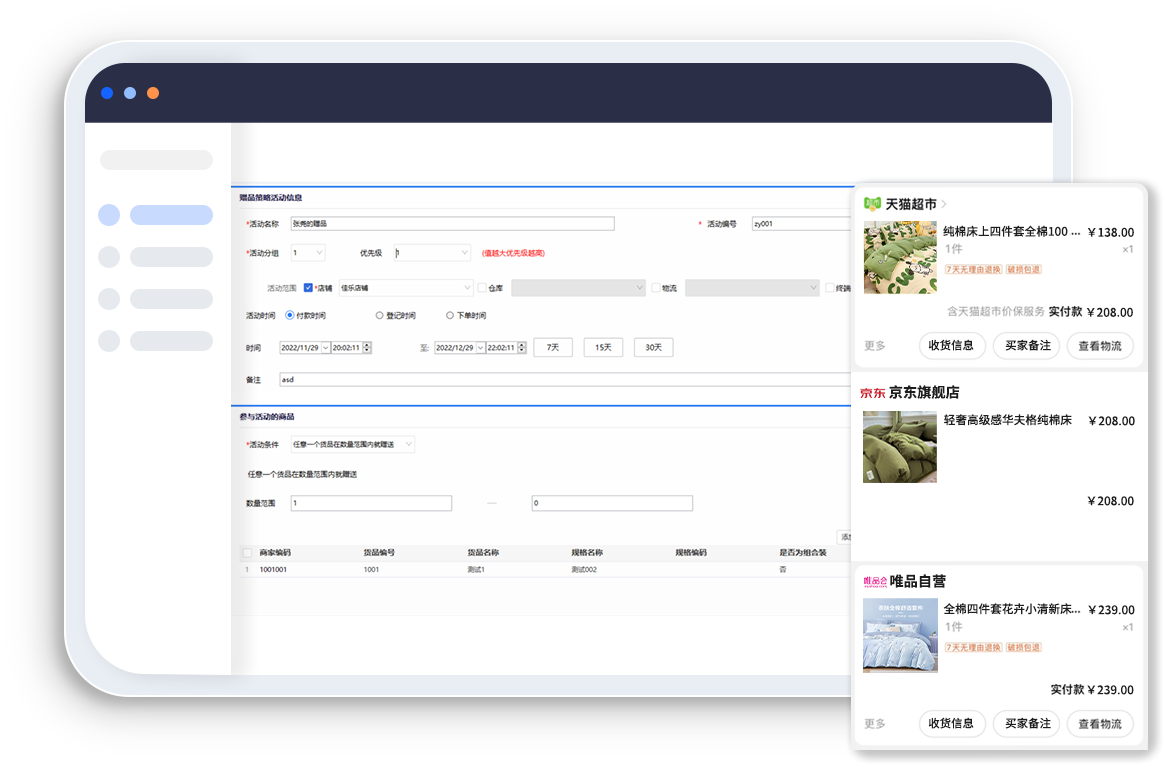Open the chevron arrow beside 天猫超市
This screenshot has width=1165, height=767.
point(944,204)
